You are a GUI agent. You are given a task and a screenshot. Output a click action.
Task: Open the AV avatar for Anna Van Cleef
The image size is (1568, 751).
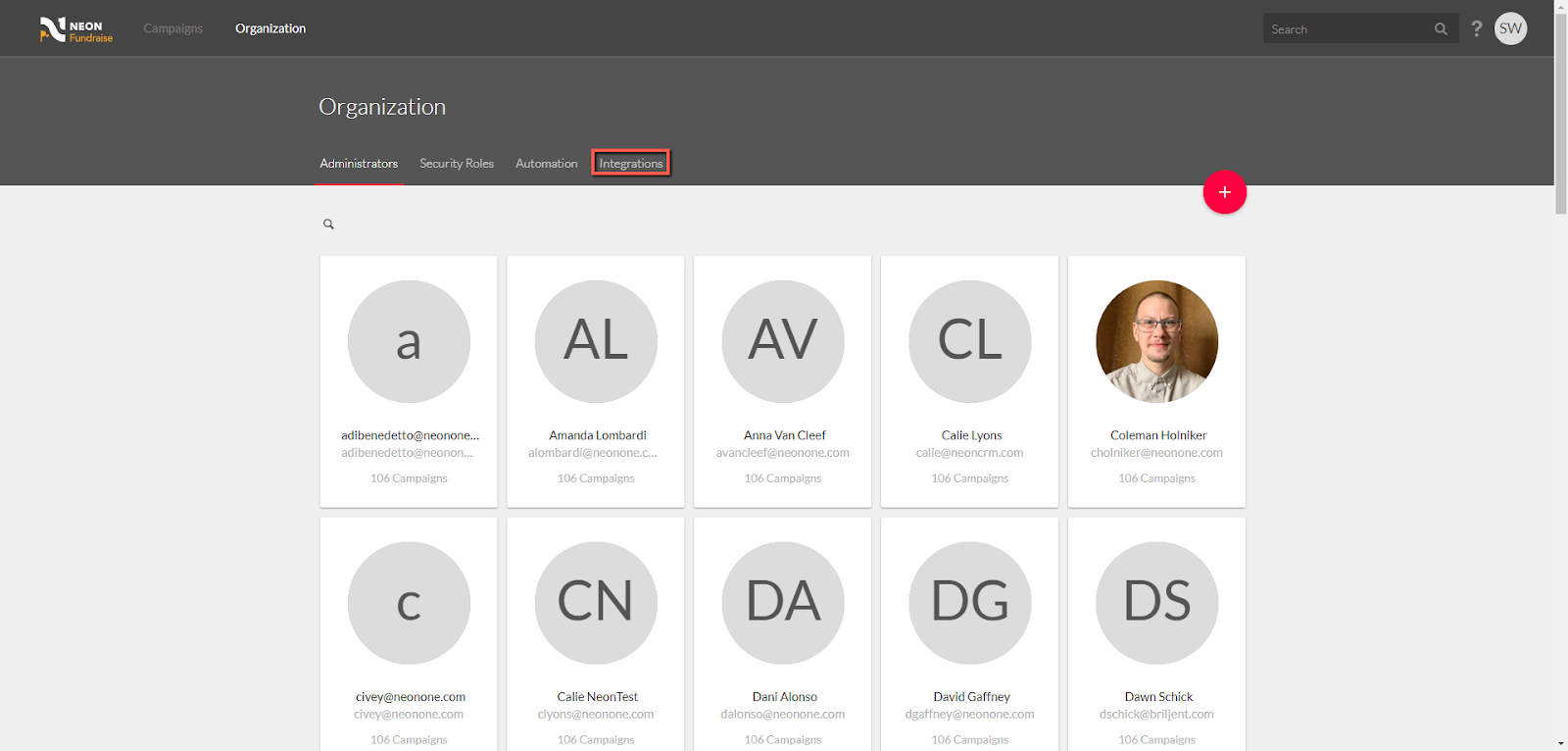point(783,341)
